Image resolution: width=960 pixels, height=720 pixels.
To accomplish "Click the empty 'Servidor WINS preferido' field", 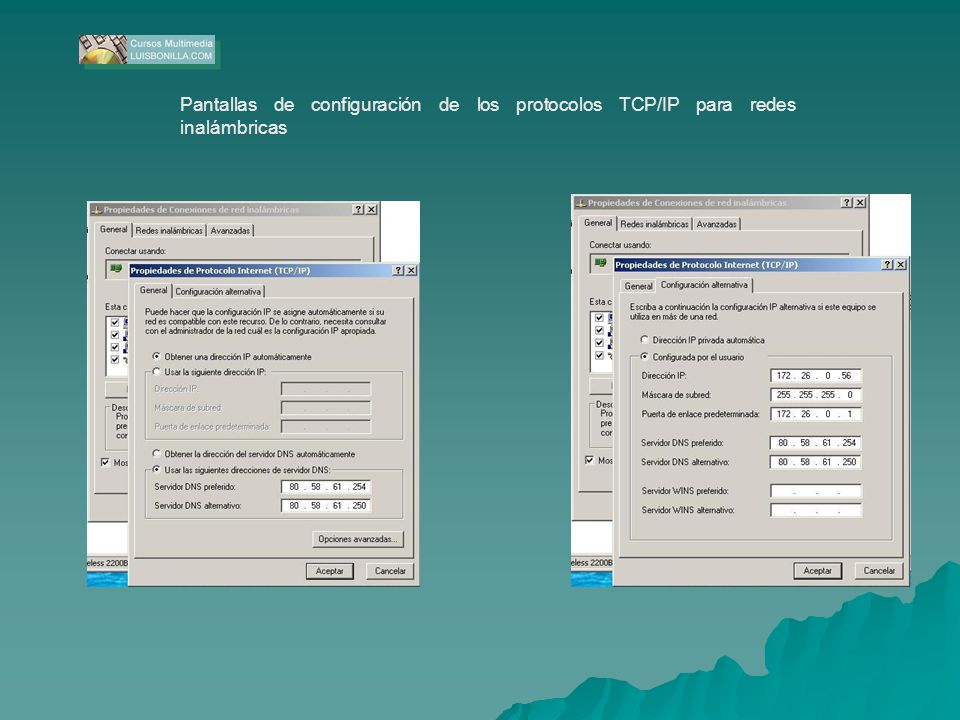I will pyautogui.click(x=816, y=490).
